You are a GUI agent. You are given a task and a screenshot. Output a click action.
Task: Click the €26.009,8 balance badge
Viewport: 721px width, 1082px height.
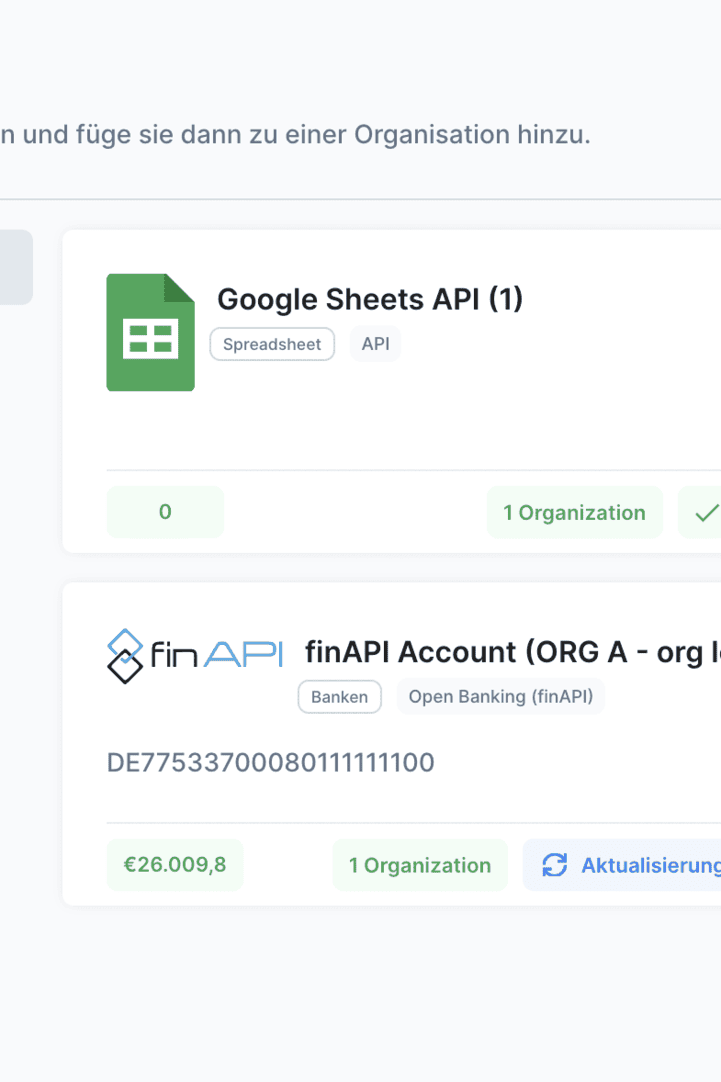(174, 865)
